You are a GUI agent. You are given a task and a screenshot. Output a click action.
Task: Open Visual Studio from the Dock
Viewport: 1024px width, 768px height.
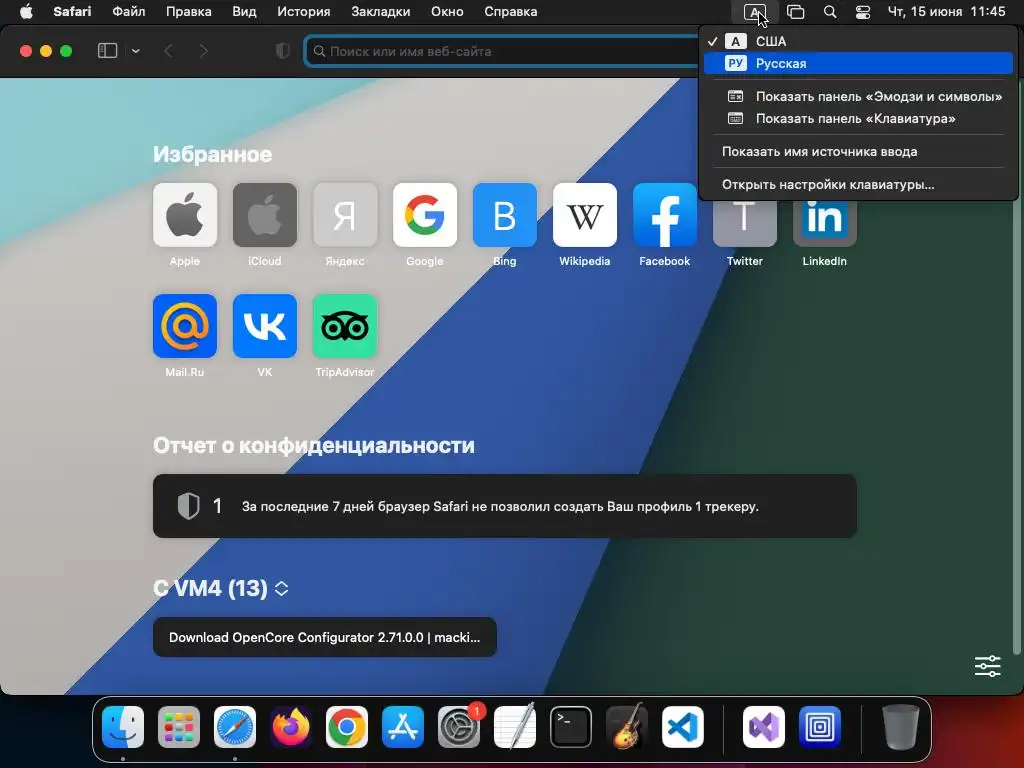[763, 726]
